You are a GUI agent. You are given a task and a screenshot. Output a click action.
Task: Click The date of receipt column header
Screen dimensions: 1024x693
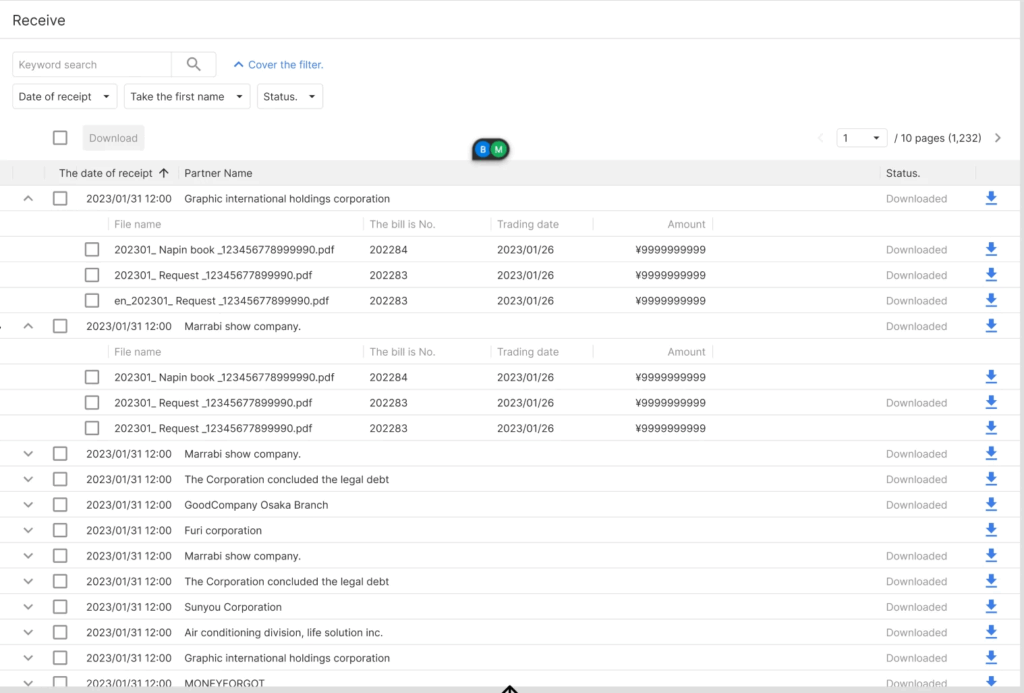[x=105, y=173]
